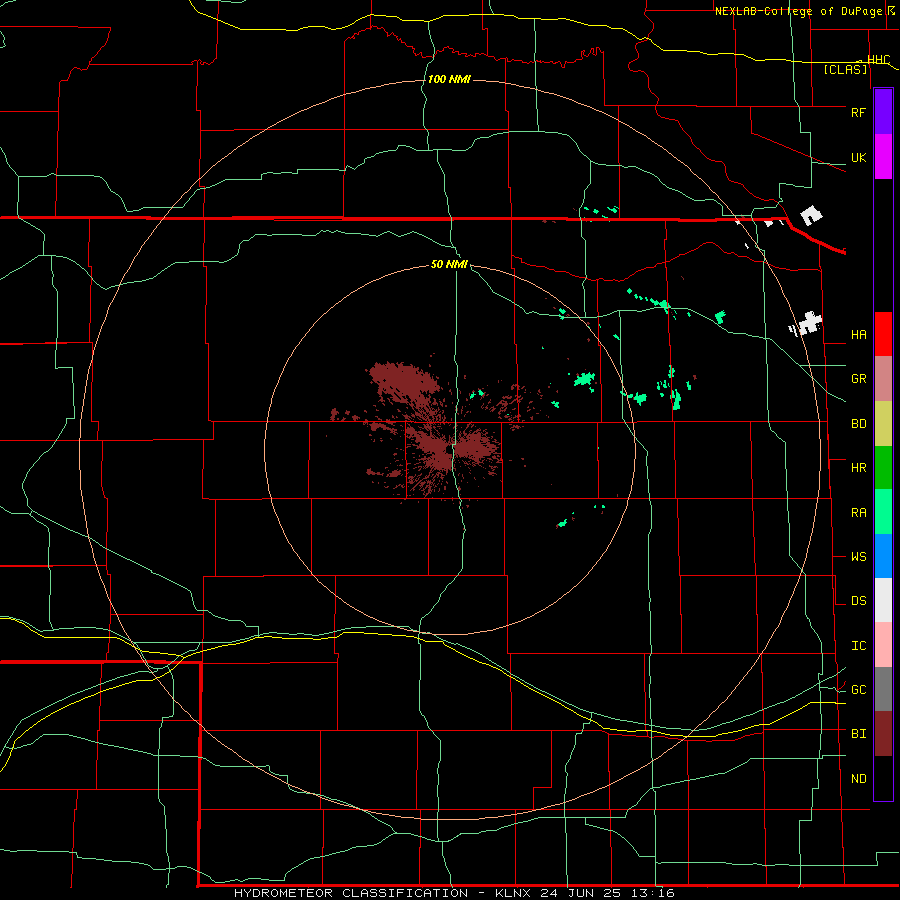Click the 'HR' legend label

pos(858,468)
